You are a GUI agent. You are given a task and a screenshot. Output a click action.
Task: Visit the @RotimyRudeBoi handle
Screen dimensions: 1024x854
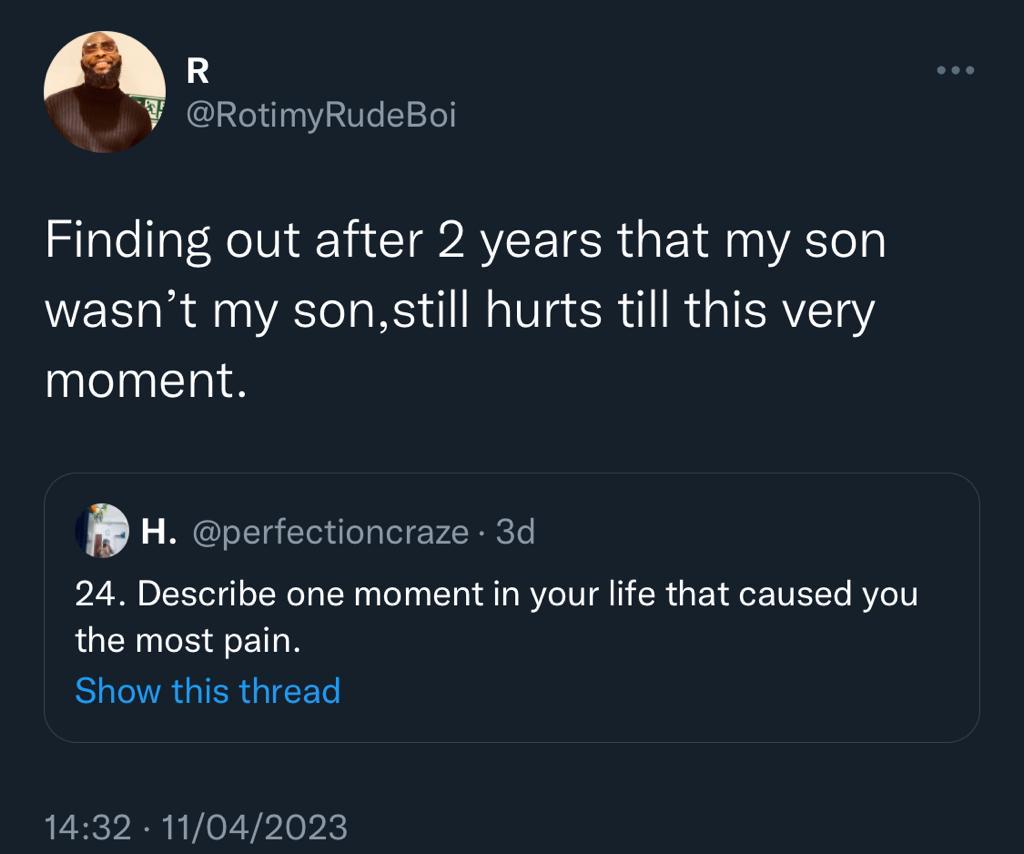point(321,115)
